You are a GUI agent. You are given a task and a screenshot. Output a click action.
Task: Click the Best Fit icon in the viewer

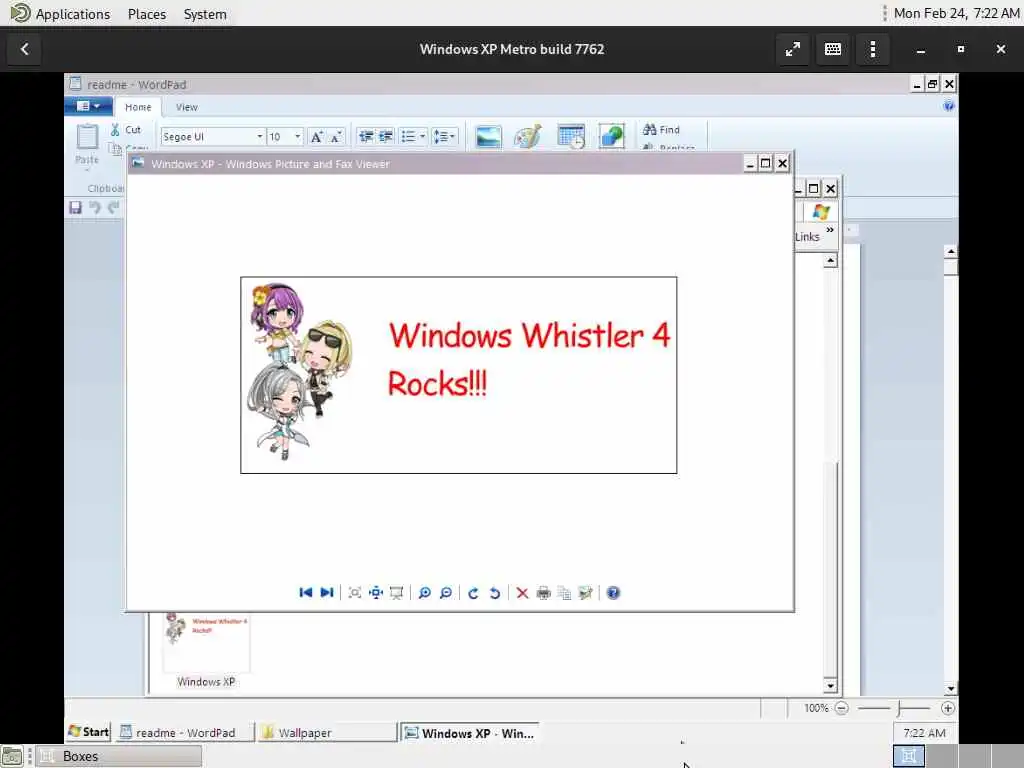point(355,592)
